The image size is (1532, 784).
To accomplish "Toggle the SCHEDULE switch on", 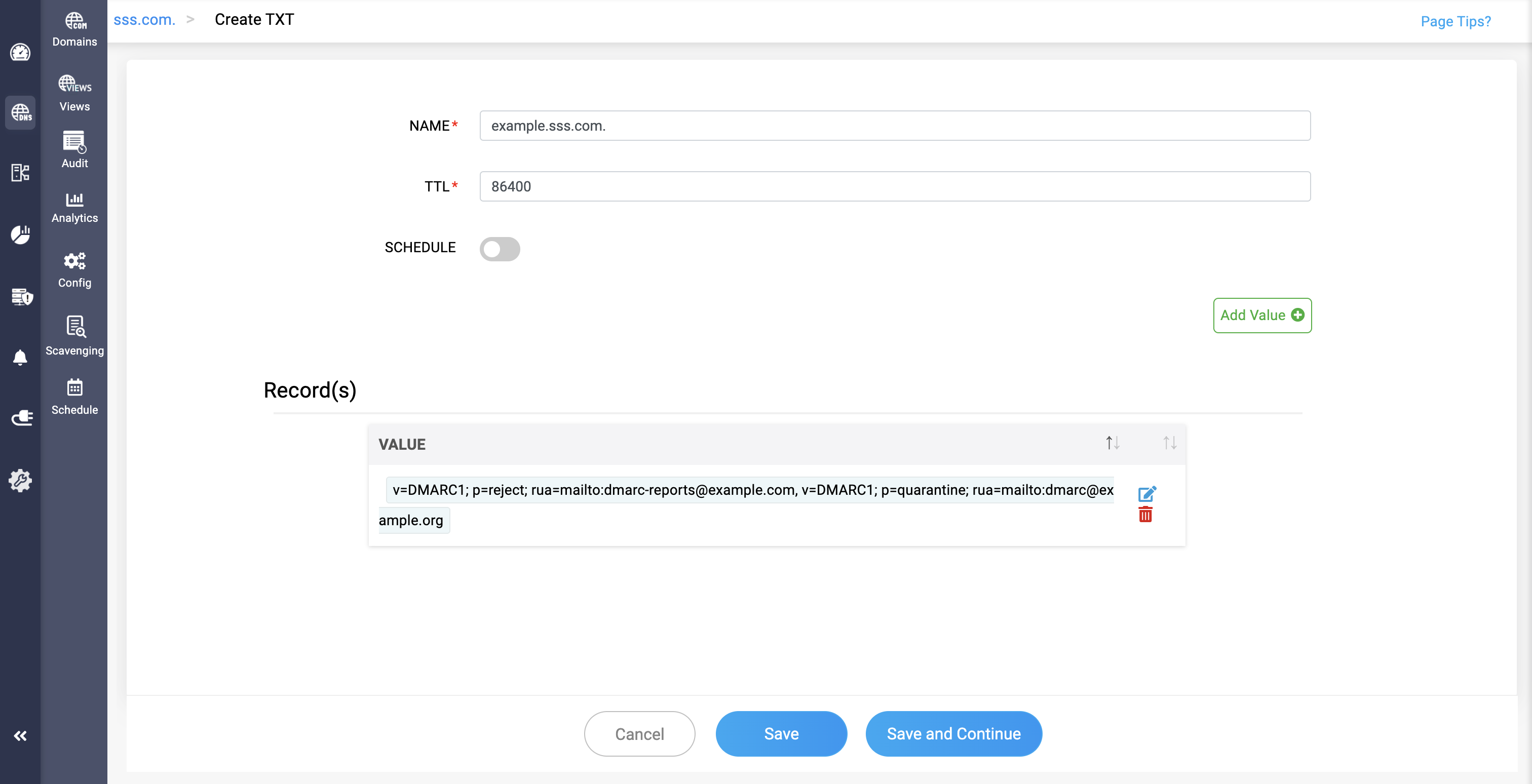I will point(500,249).
